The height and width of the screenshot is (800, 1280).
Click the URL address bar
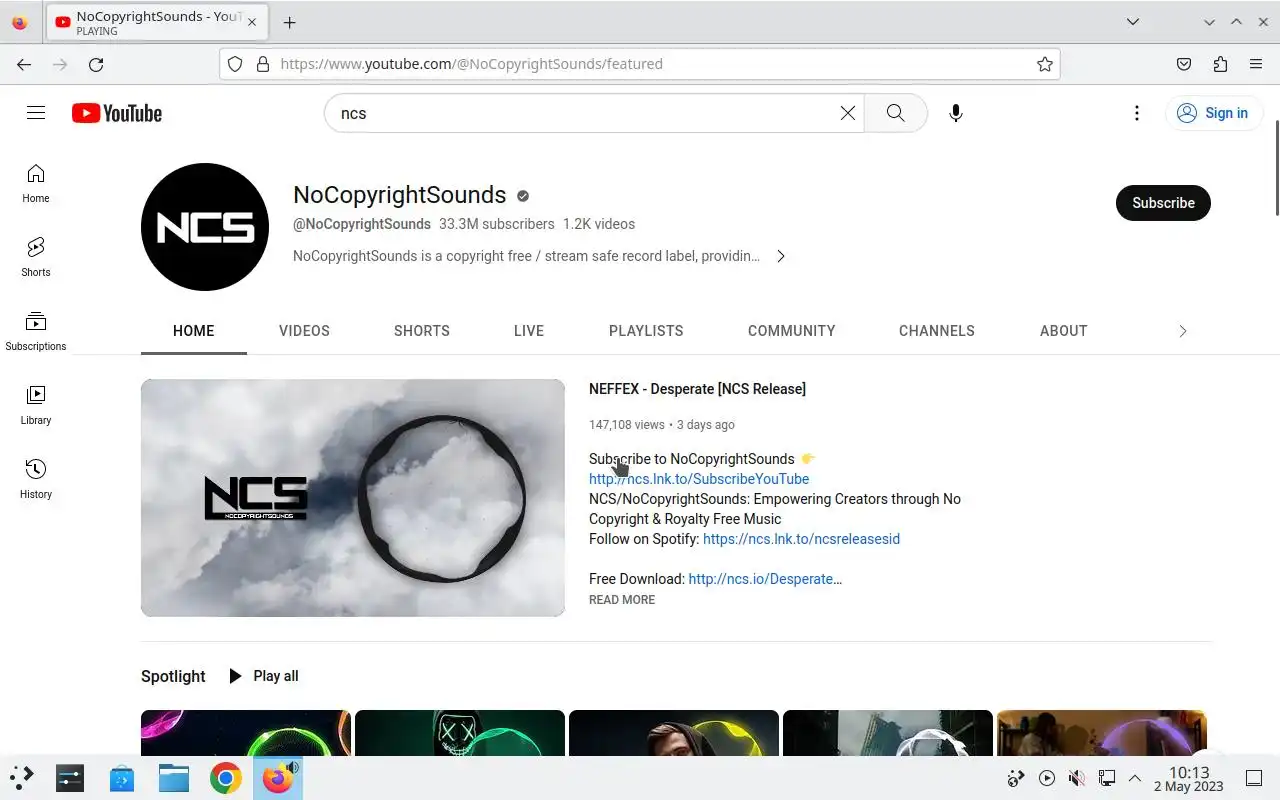(x=640, y=64)
